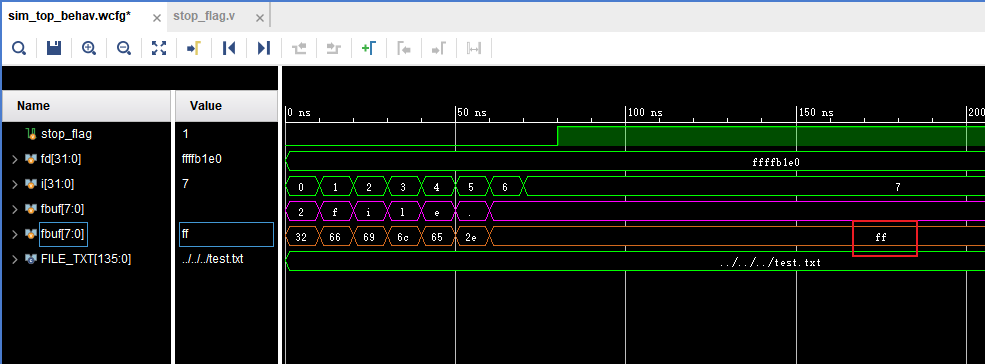The width and height of the screenshot is (985, 364).
Task: Expand the fd[31:0] signal
Action: [x=15, y=159]
